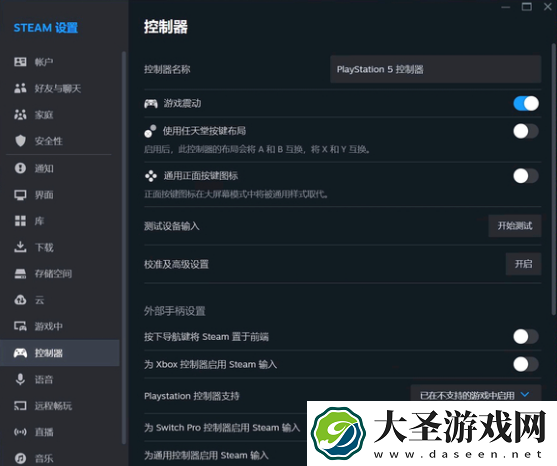The image size is (557, 466).
Task: Click the 界面 monitor icon
Action: point(20,195)
